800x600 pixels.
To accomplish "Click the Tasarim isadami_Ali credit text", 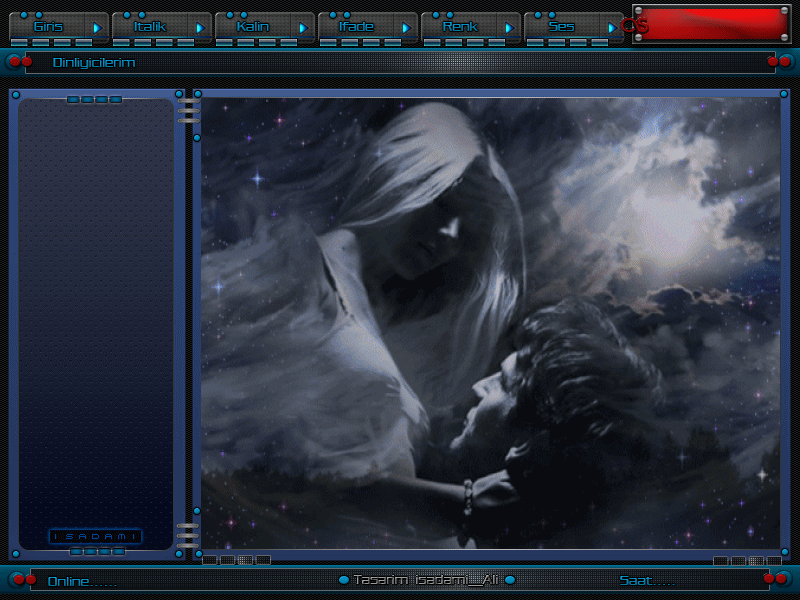I will (x=426, y=580).
